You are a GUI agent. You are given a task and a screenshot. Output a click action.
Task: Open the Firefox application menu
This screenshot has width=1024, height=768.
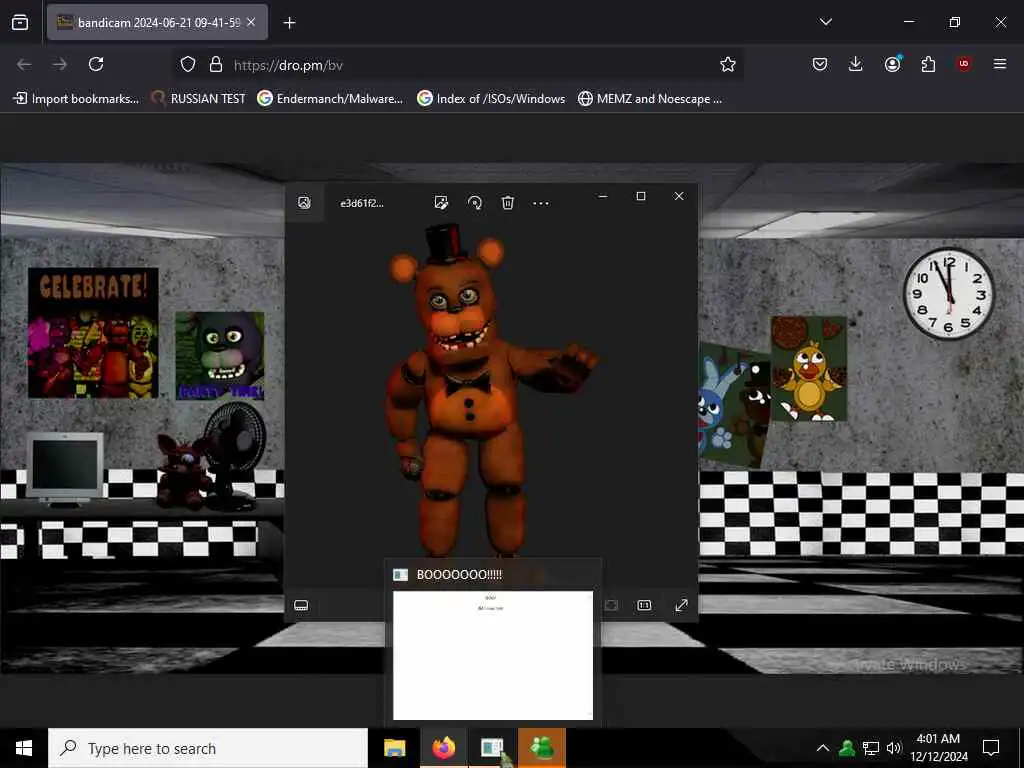click(x=1000, y=64)
